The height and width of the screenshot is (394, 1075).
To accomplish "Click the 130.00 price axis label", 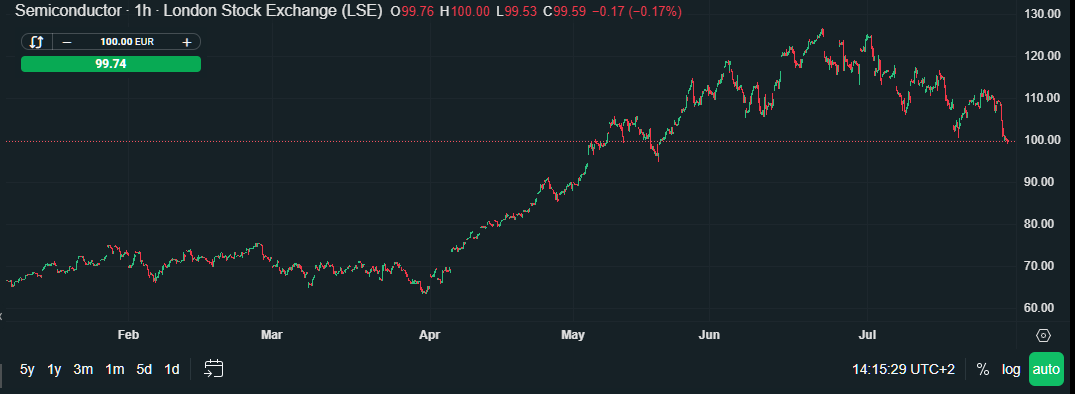I will [1042, 14].
